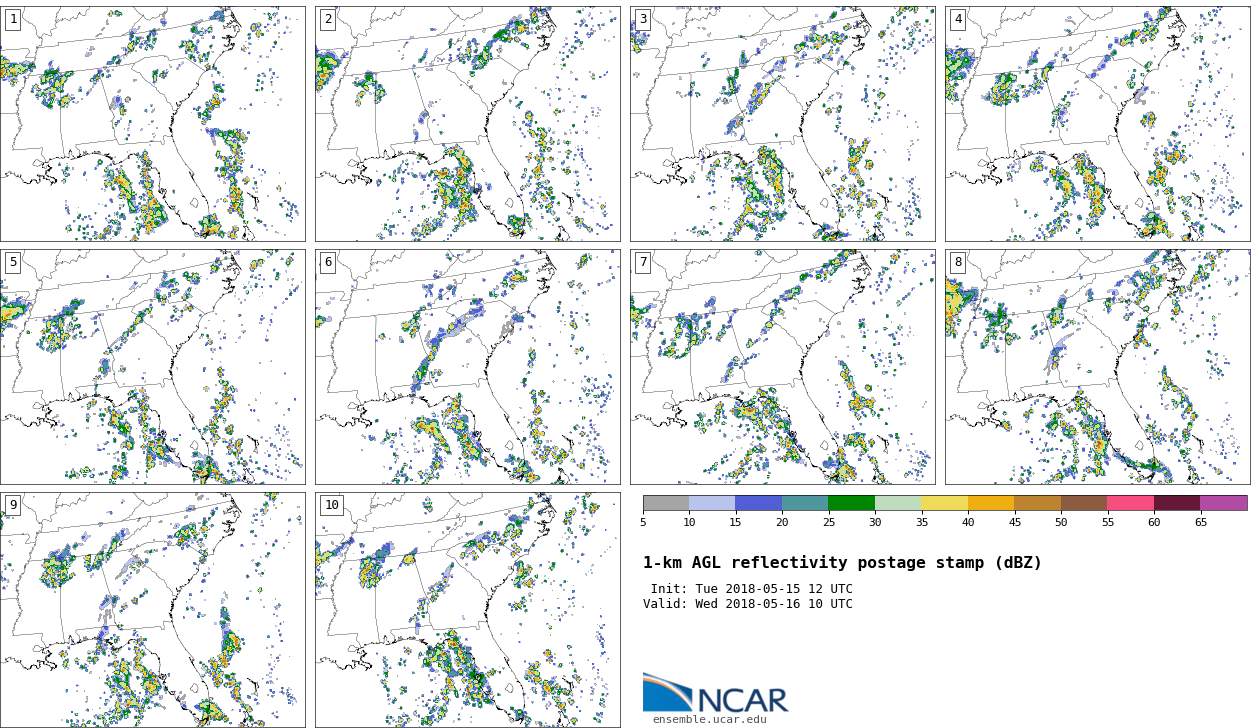Choose the pink 55–60 dBZ swatch
Screen dimensions: 1260x728
click(x=1130, y=503)
